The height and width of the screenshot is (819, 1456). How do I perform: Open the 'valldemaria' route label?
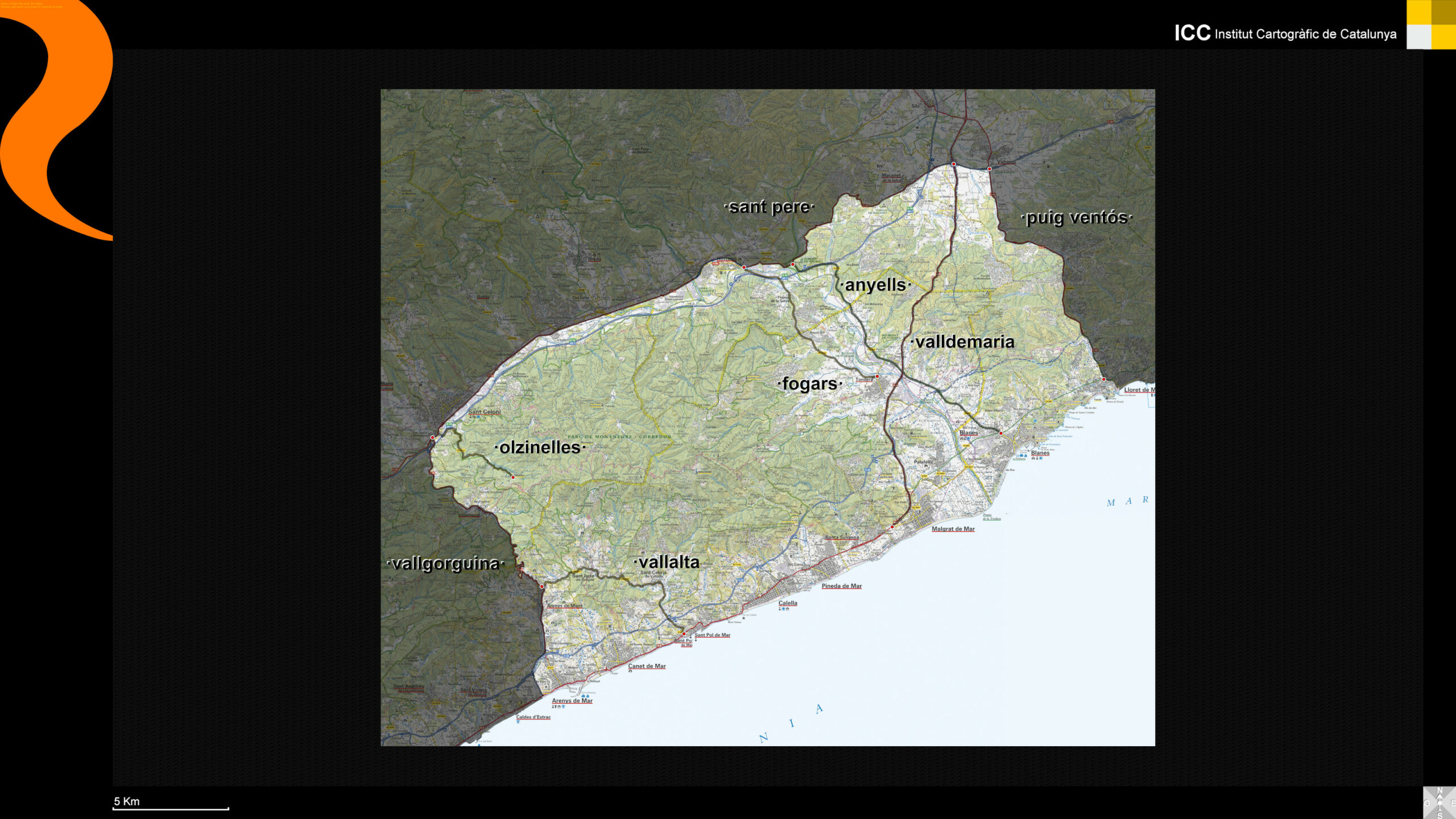click(963, 342)
